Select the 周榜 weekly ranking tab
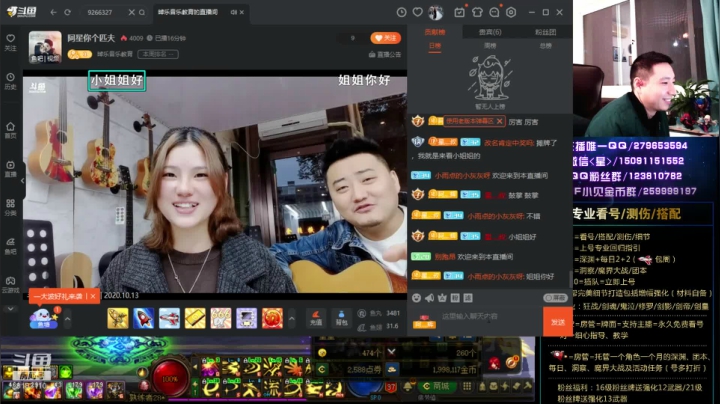This screenshot has width=720, height=404. 490,45
